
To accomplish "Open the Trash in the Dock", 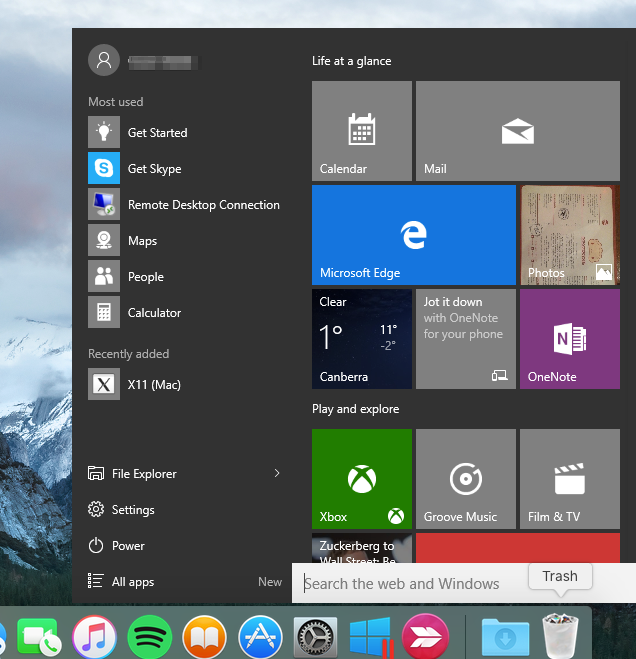I will coord(561,635).
